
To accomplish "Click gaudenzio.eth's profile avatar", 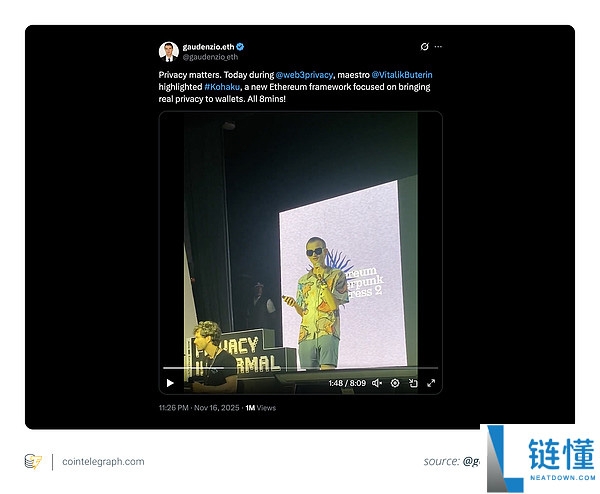I will [x=168, y=51].
